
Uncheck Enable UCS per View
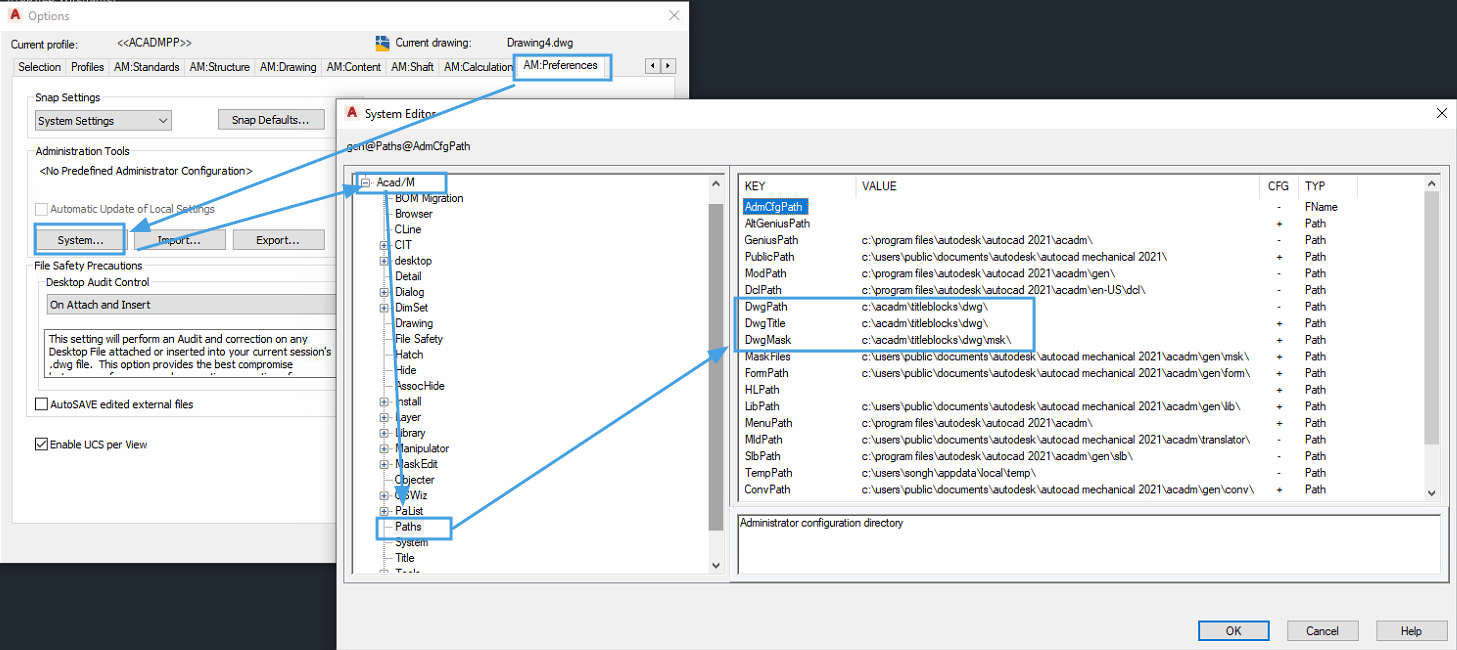[x=41, y=444]
